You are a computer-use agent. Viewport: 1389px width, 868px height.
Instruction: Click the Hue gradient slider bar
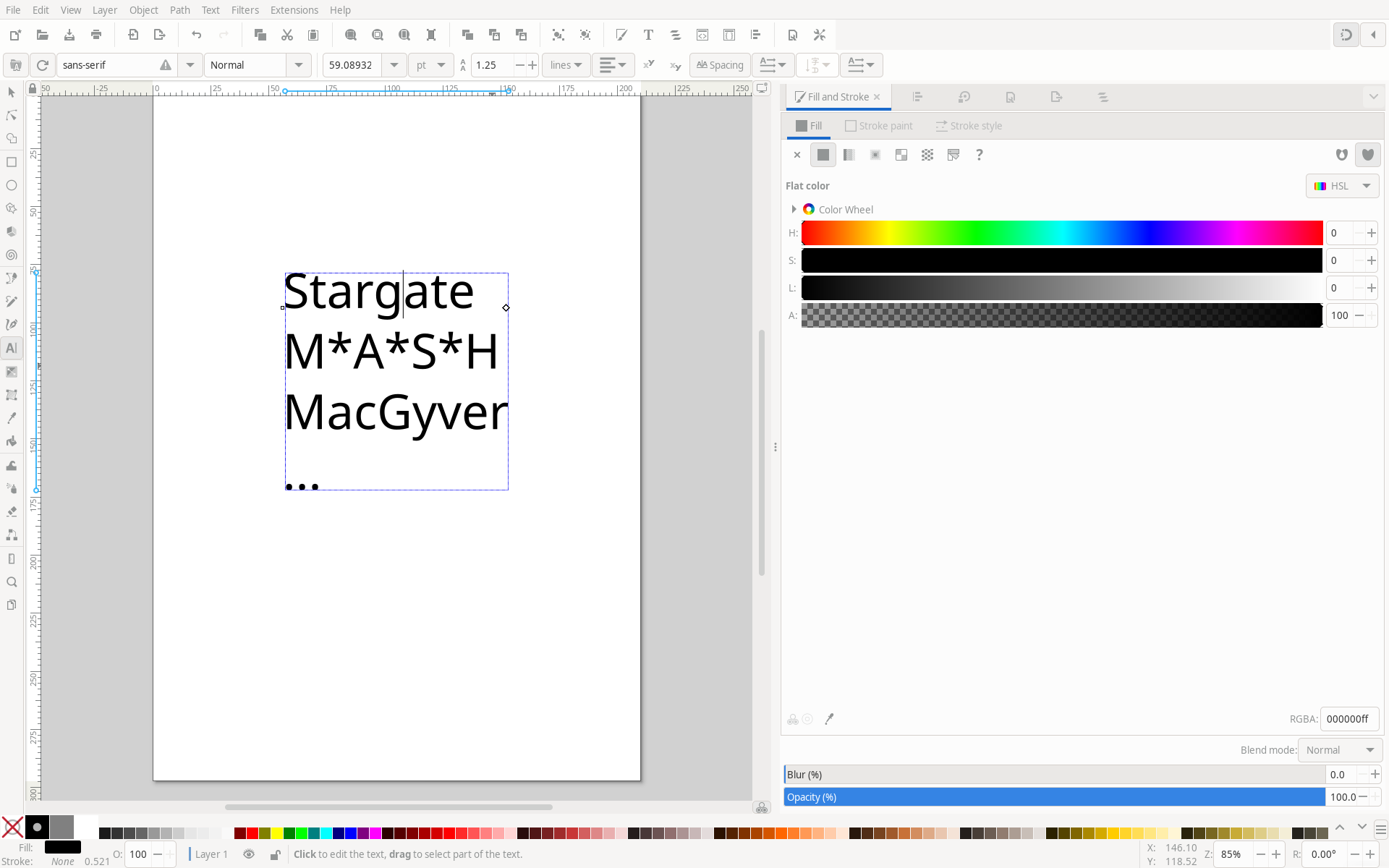click(1061, 233)
